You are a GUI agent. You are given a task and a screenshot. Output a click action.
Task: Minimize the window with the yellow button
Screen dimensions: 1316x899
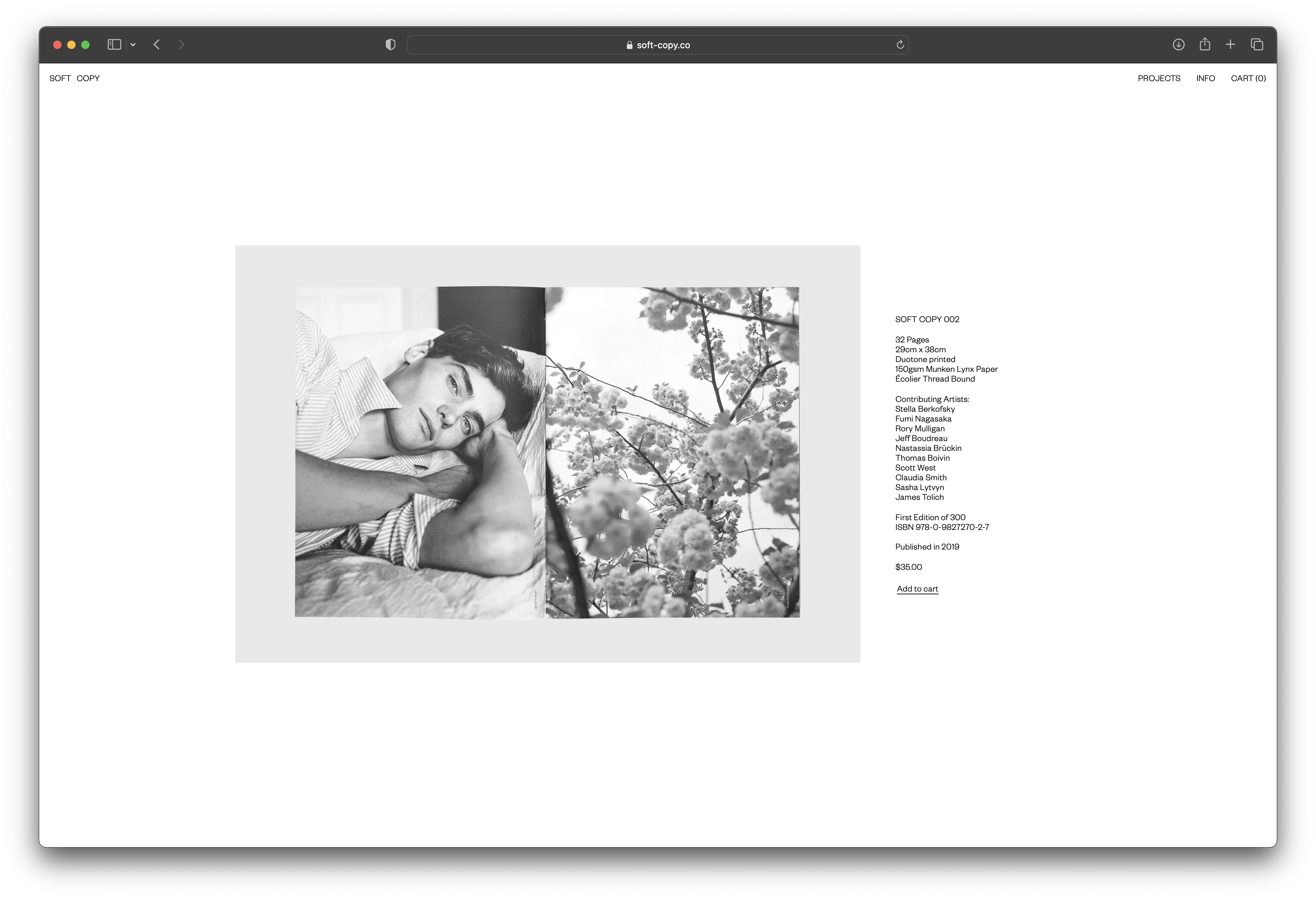pyautogui.click(x=71, y=45)
